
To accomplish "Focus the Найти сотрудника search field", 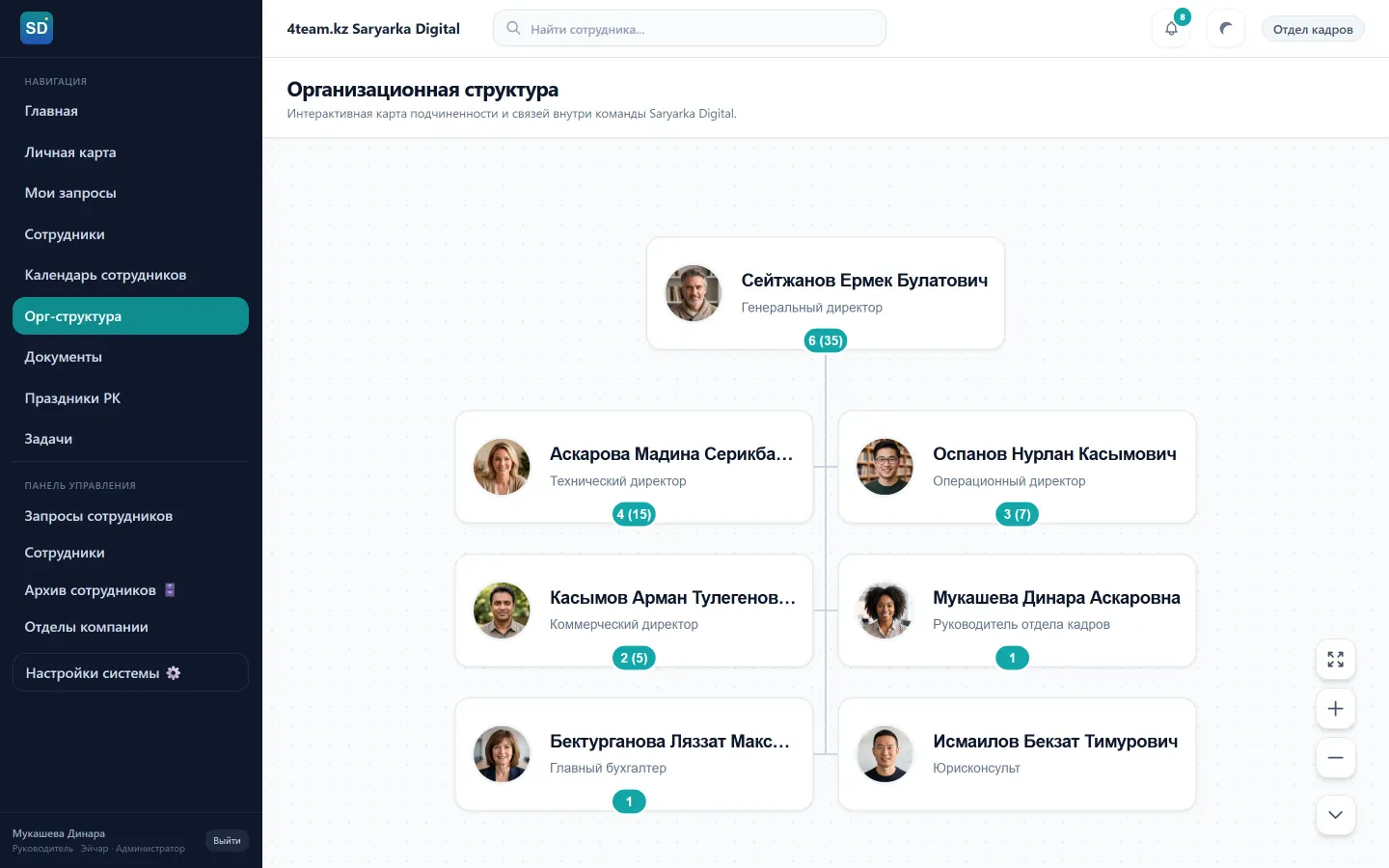I will (690, 29).
